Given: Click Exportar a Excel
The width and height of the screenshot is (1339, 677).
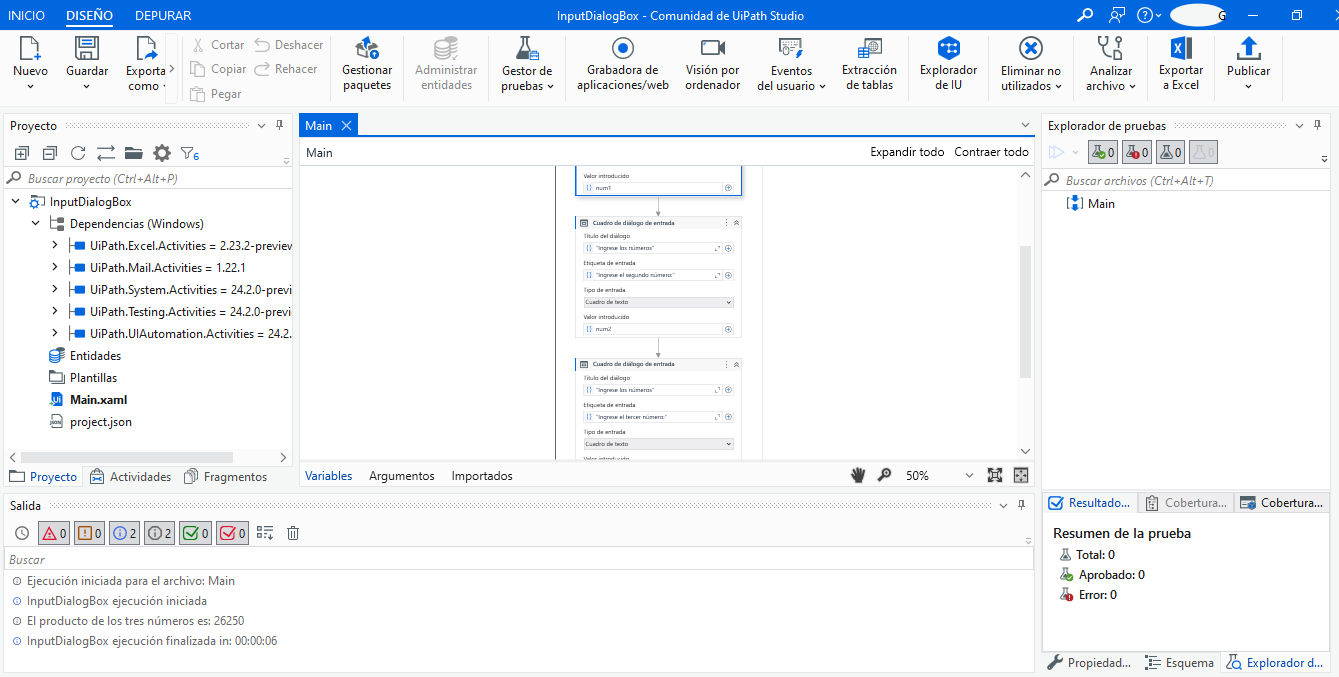Looking at the screenshot, I should click(x=1181, y=64).
